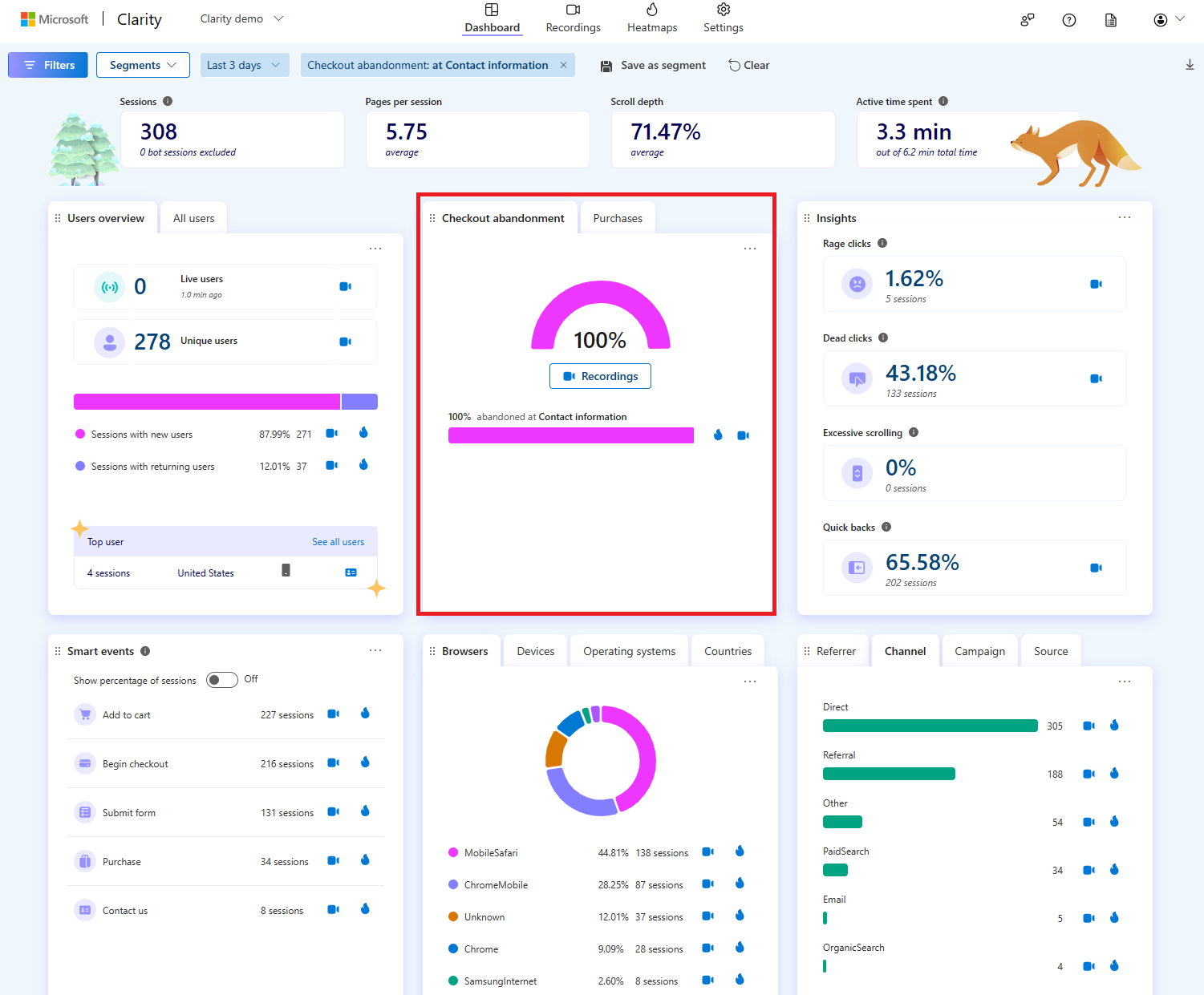Open heatmap for Sessions with returning users

[x=363, y=464]
